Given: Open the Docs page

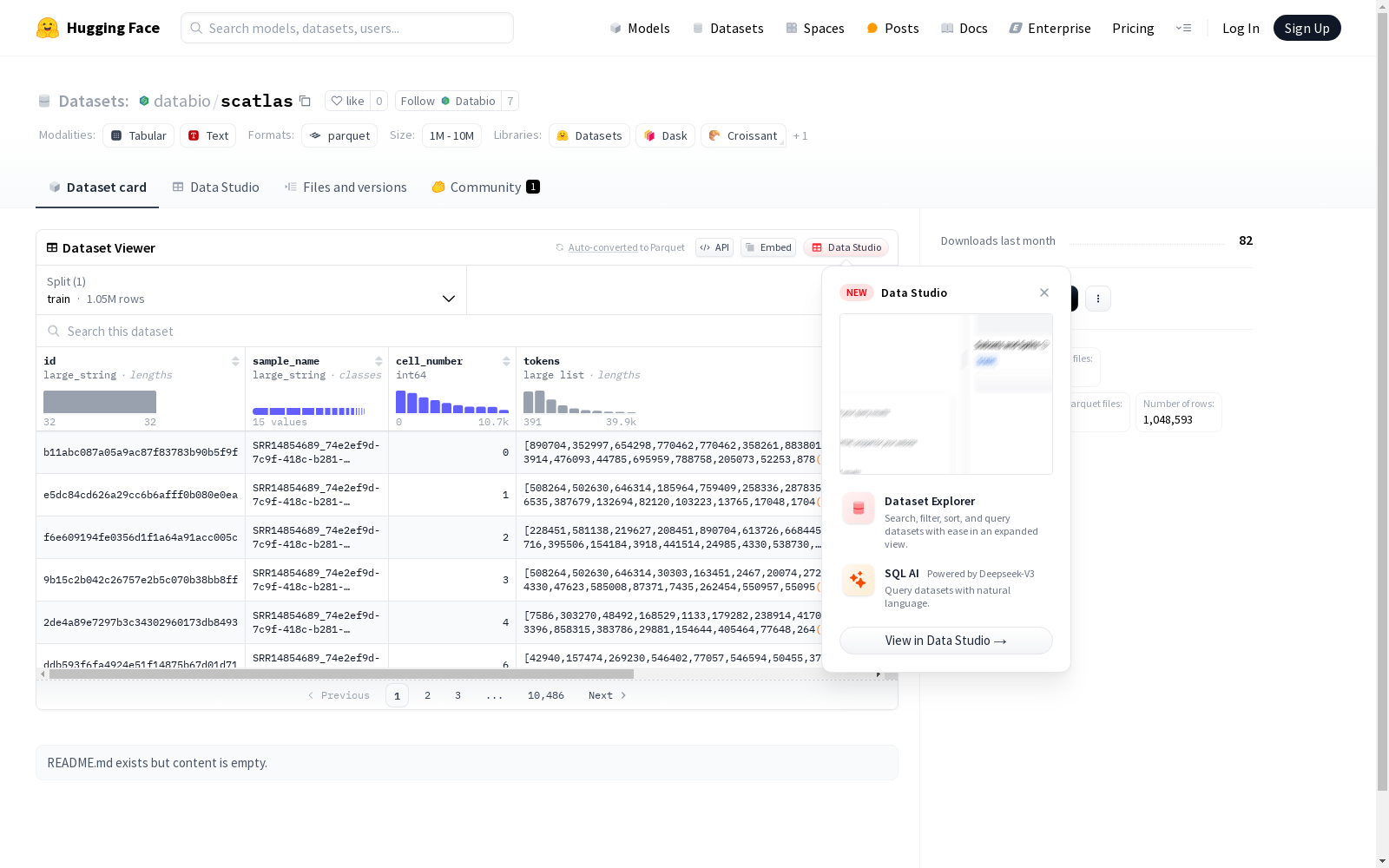Looking at the screenshot, I should click(964, 28).
